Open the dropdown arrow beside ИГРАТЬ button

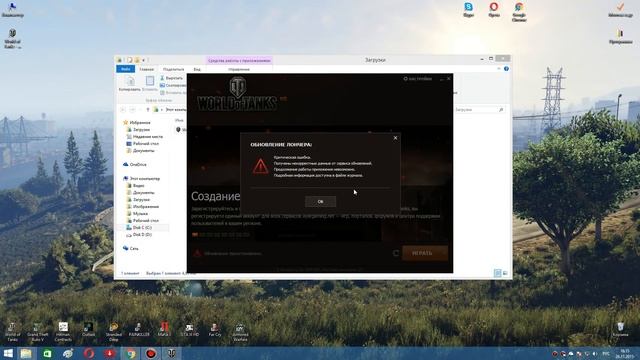pyautogui.click(x=444, y=253)
